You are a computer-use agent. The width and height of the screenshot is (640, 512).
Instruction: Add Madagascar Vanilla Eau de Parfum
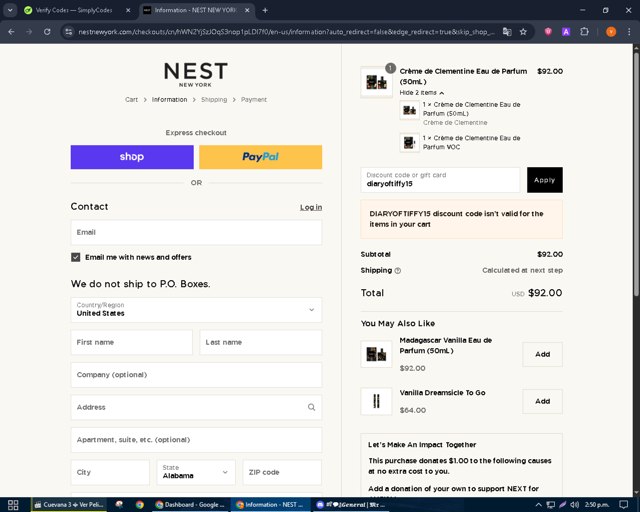tap(542, 354)
